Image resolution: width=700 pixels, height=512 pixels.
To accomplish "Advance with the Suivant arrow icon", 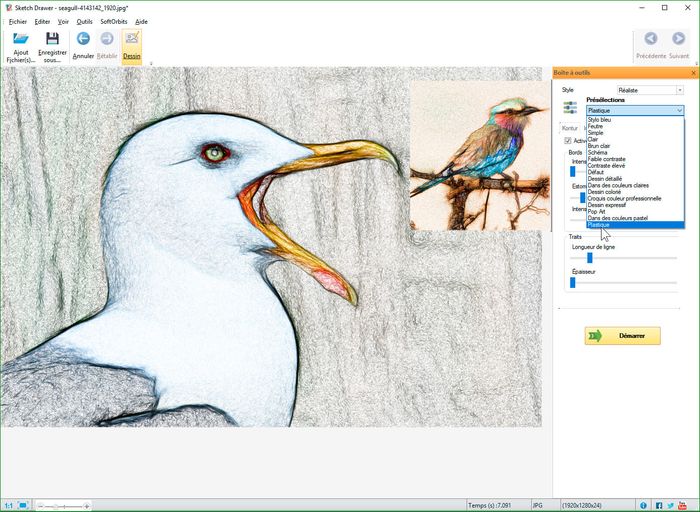I will pos(679,39).
